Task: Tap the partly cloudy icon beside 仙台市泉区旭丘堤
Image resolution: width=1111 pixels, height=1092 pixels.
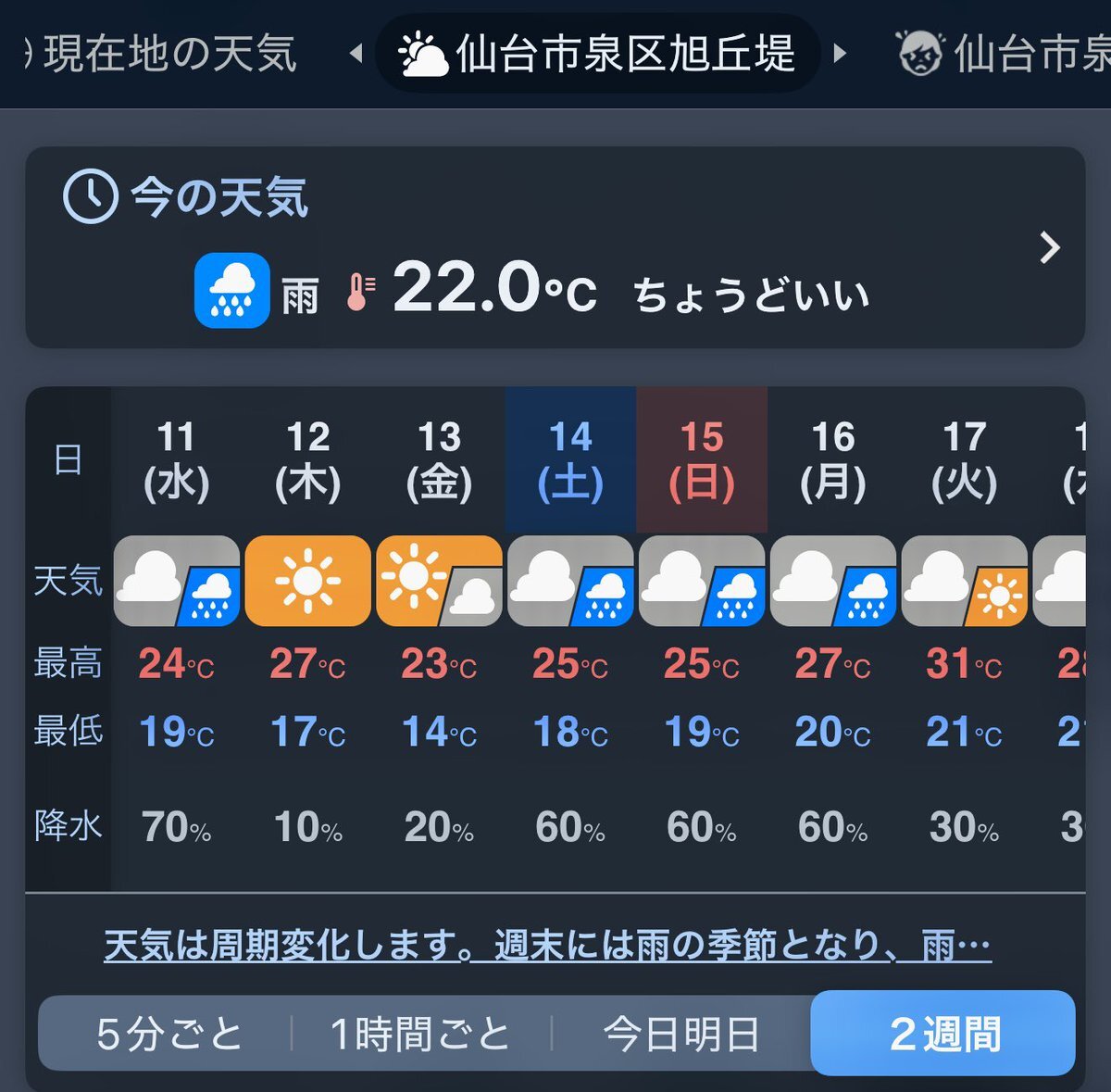Action: coord(423,54)
